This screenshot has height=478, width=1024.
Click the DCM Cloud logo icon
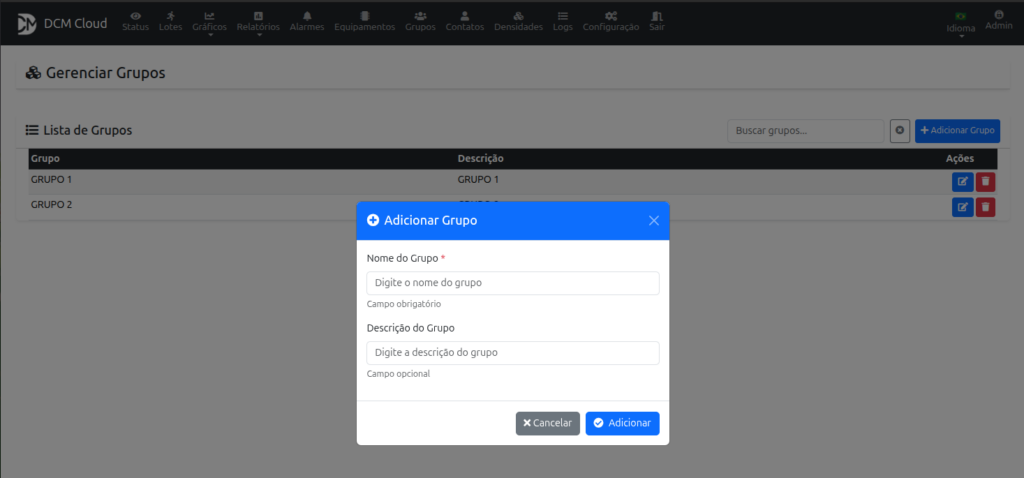[x=26, y=22]
